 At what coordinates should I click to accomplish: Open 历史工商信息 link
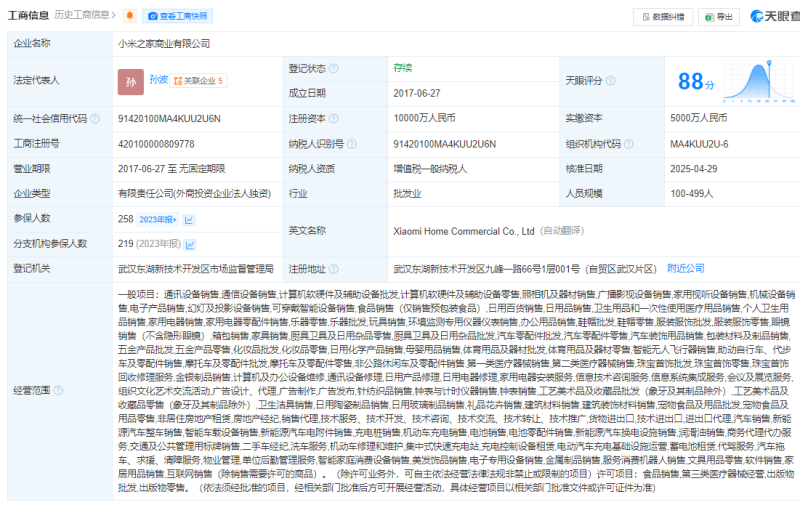(85, 15)
